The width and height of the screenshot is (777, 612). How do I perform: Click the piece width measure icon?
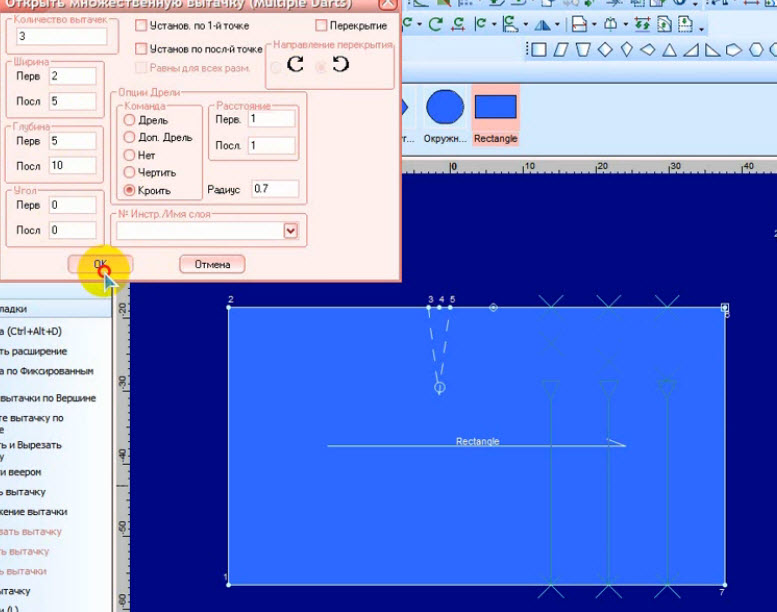[579, 24]
